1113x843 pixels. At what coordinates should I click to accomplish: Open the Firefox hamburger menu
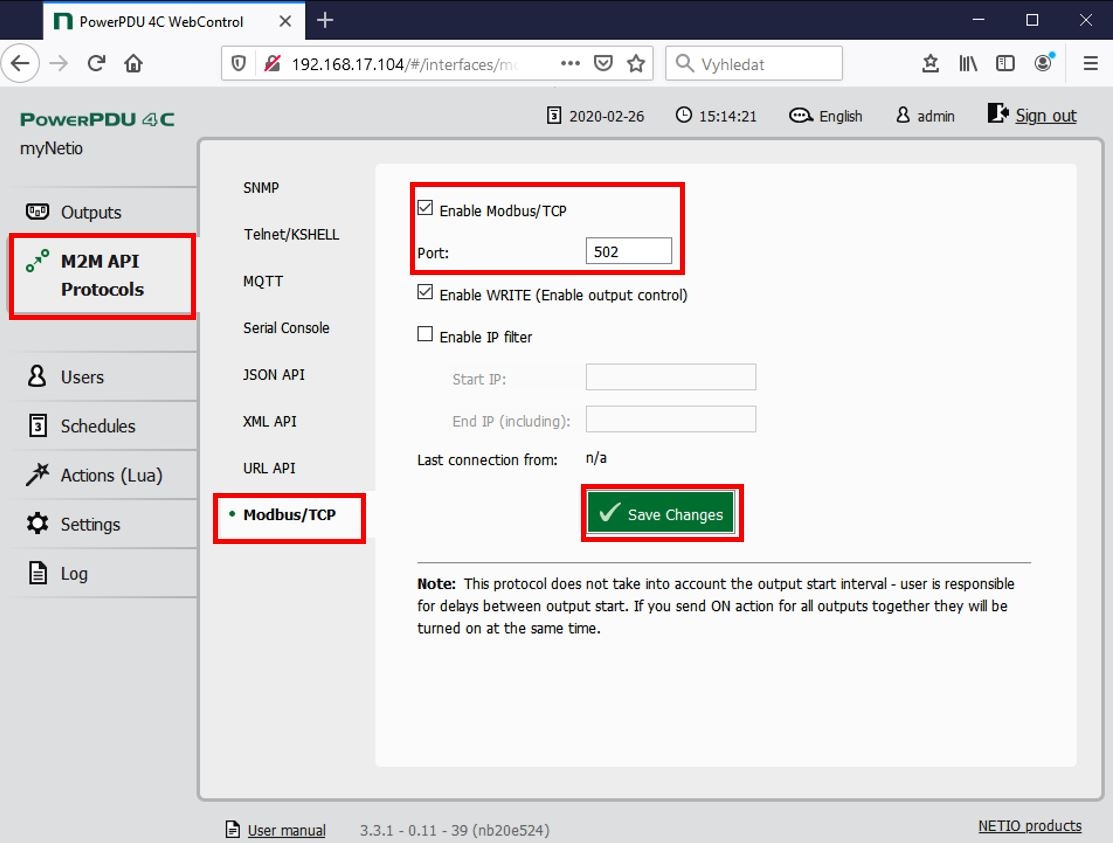pyautogui.click(x=1091, y=64)
